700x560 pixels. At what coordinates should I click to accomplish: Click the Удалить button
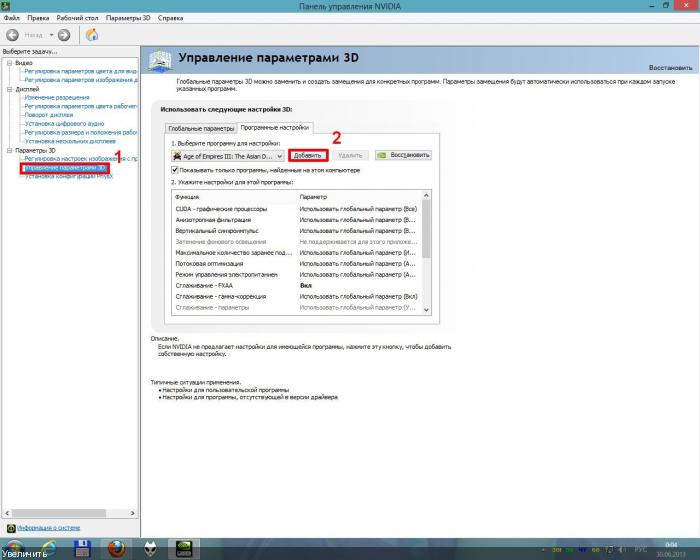tap(350, 155)
